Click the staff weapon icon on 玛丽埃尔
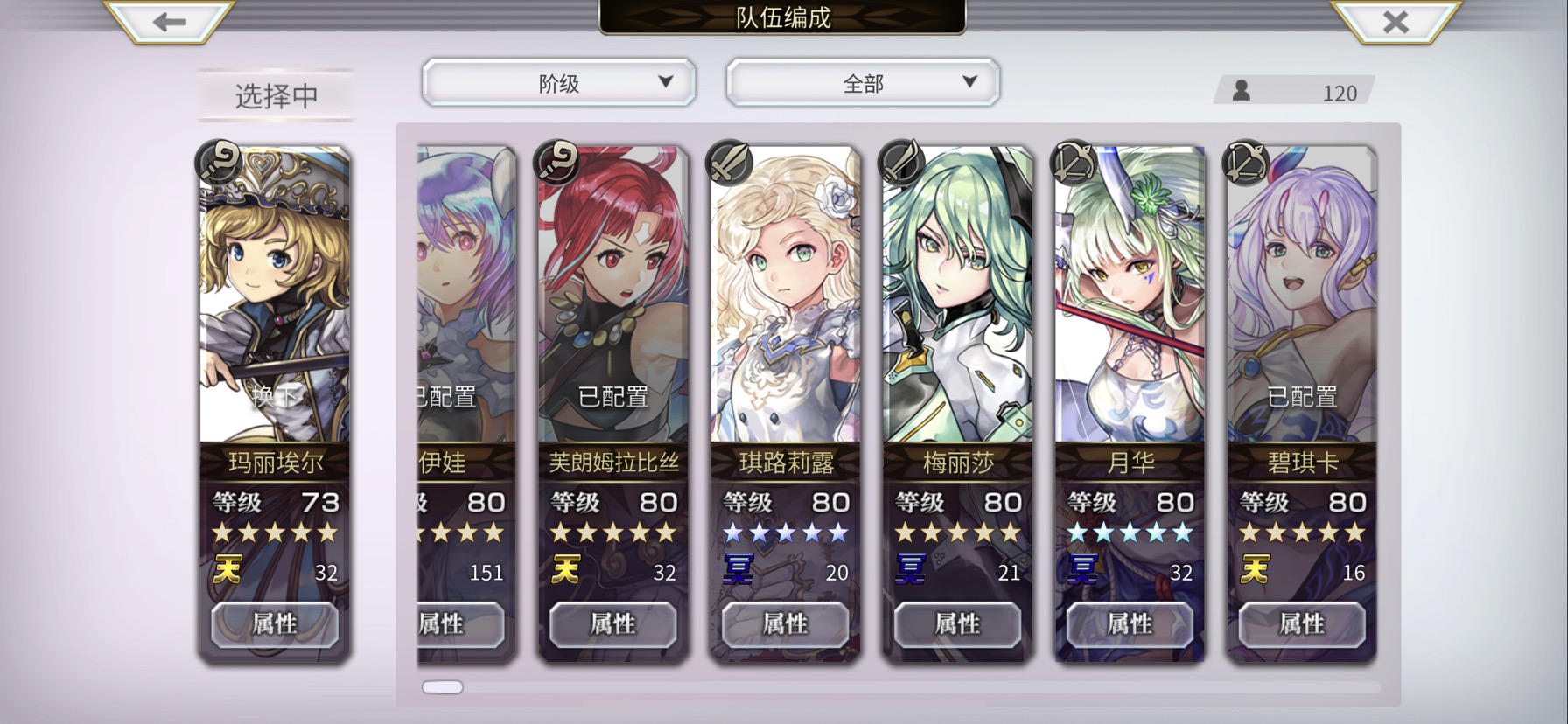The height and width of the screenshot is (724, 1568). [219, 163]
